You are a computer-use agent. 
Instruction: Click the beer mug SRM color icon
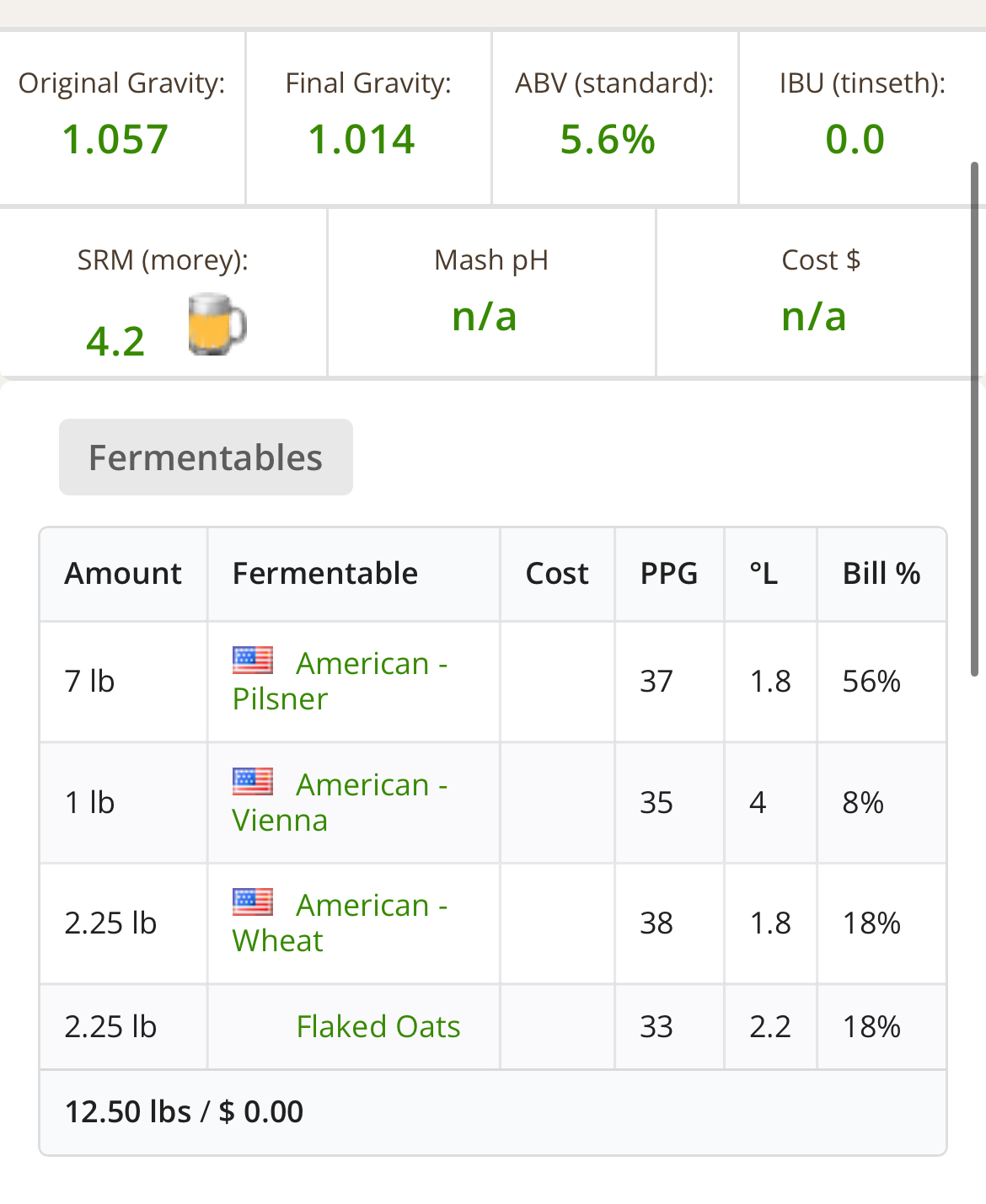click(x=216, y=324)
